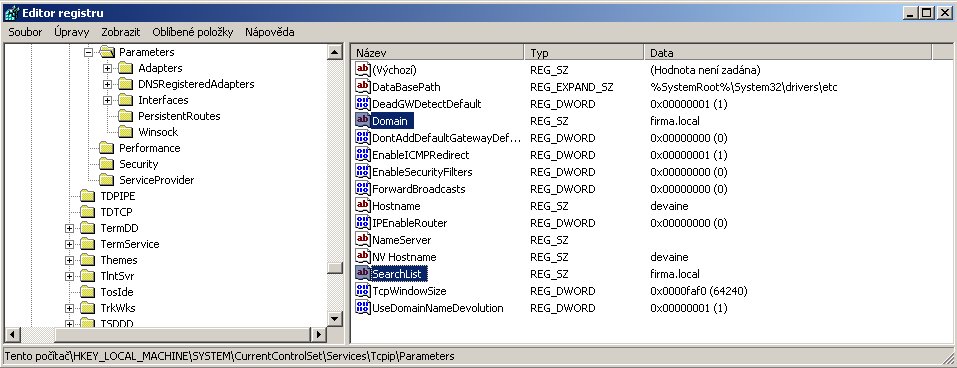This screenshot has height=368, width=957.
Task: Click the %SystemRoot%\System32\drivers\etc data cell
Action: click(743, 87)
